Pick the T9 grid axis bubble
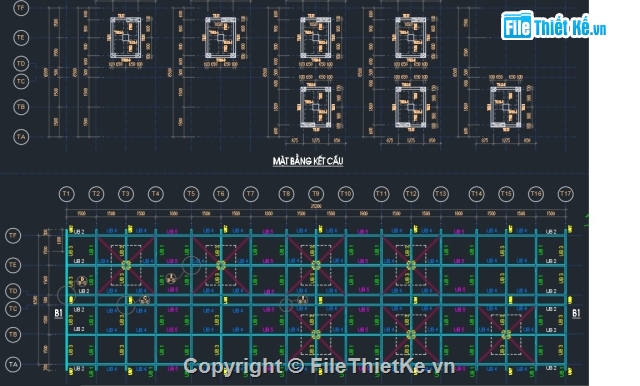The image size is (640, 386). click(316, 194)
